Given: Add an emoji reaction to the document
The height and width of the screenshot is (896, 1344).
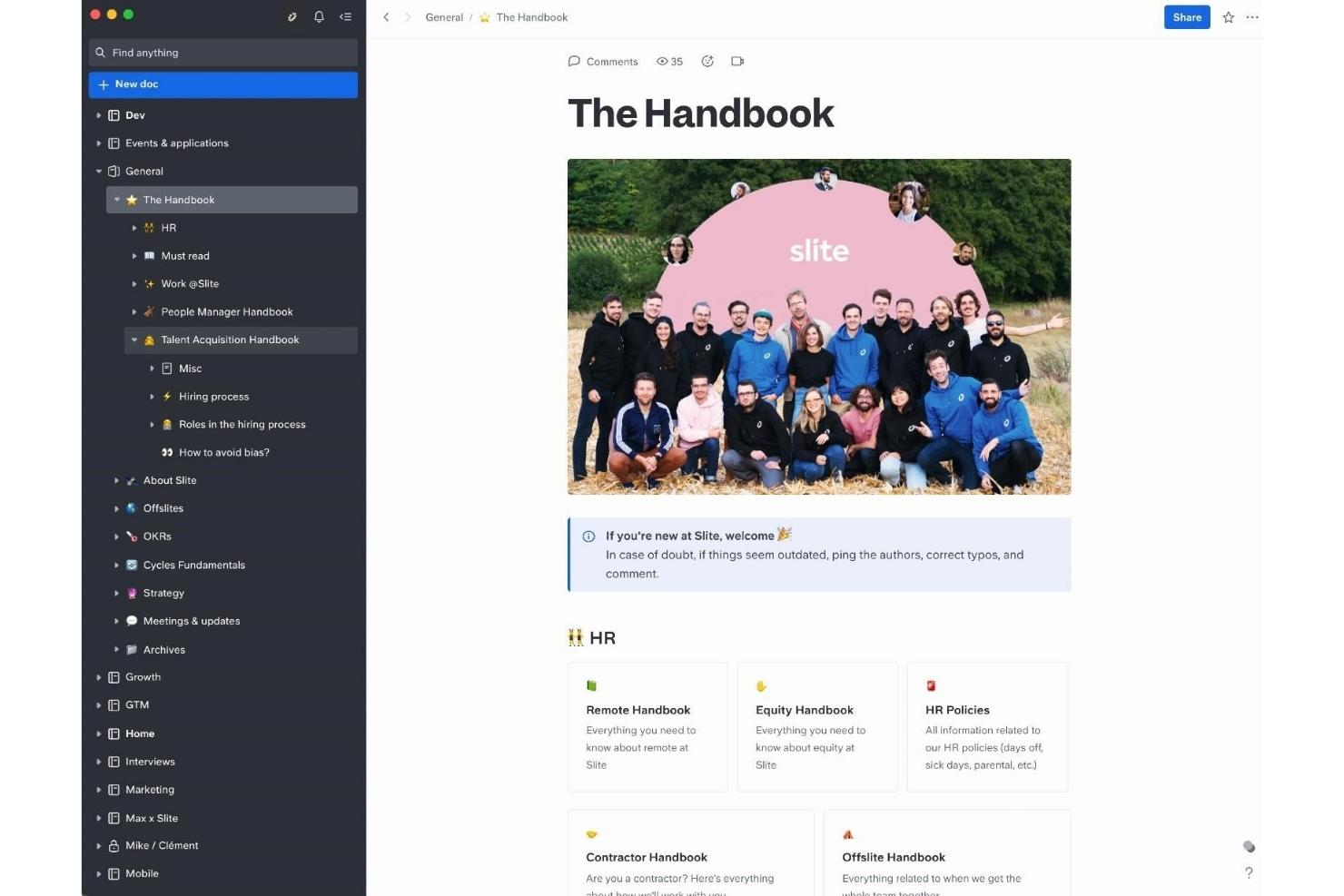Looking at the screenshot, I should 707,61.
